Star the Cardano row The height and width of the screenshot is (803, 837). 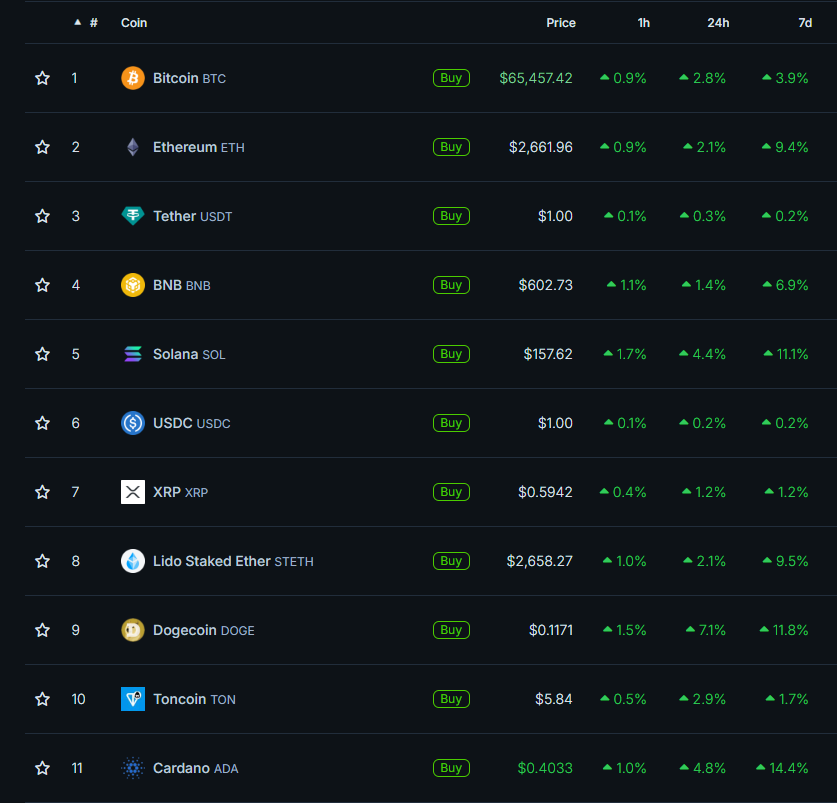42,768
